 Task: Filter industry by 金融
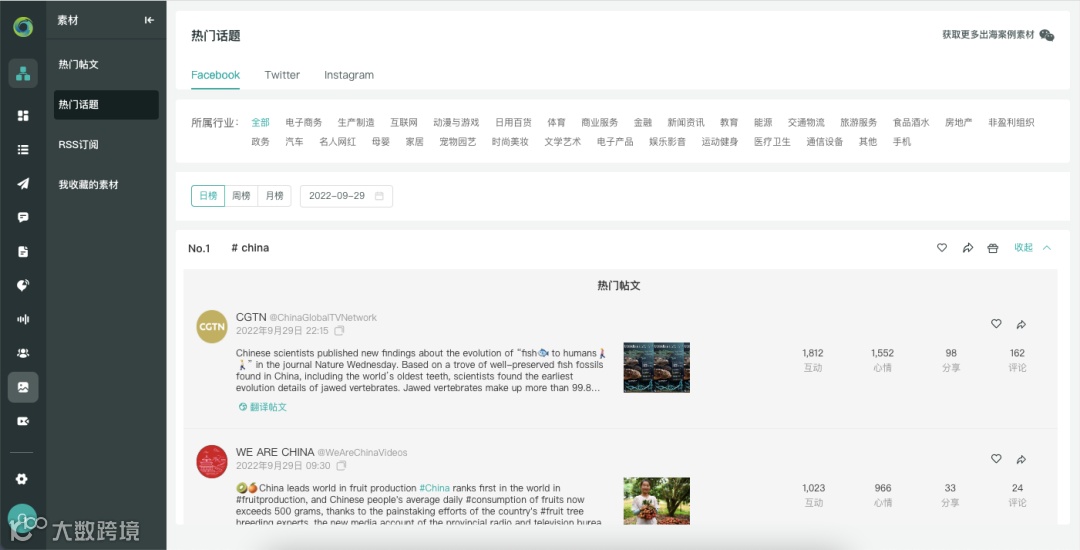click(643, 123)
